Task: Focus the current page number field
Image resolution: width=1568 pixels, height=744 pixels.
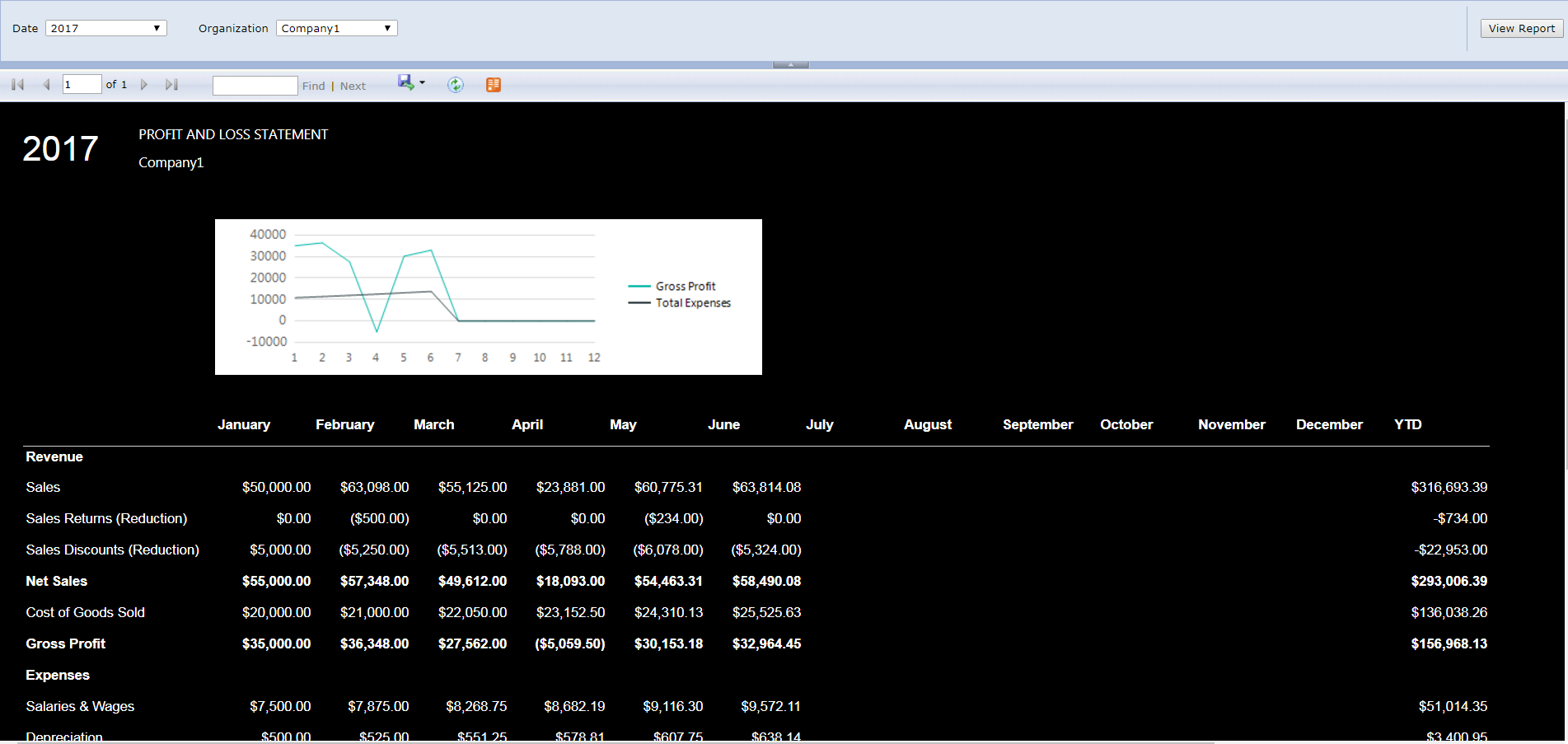Action: [x=82, y=84]
